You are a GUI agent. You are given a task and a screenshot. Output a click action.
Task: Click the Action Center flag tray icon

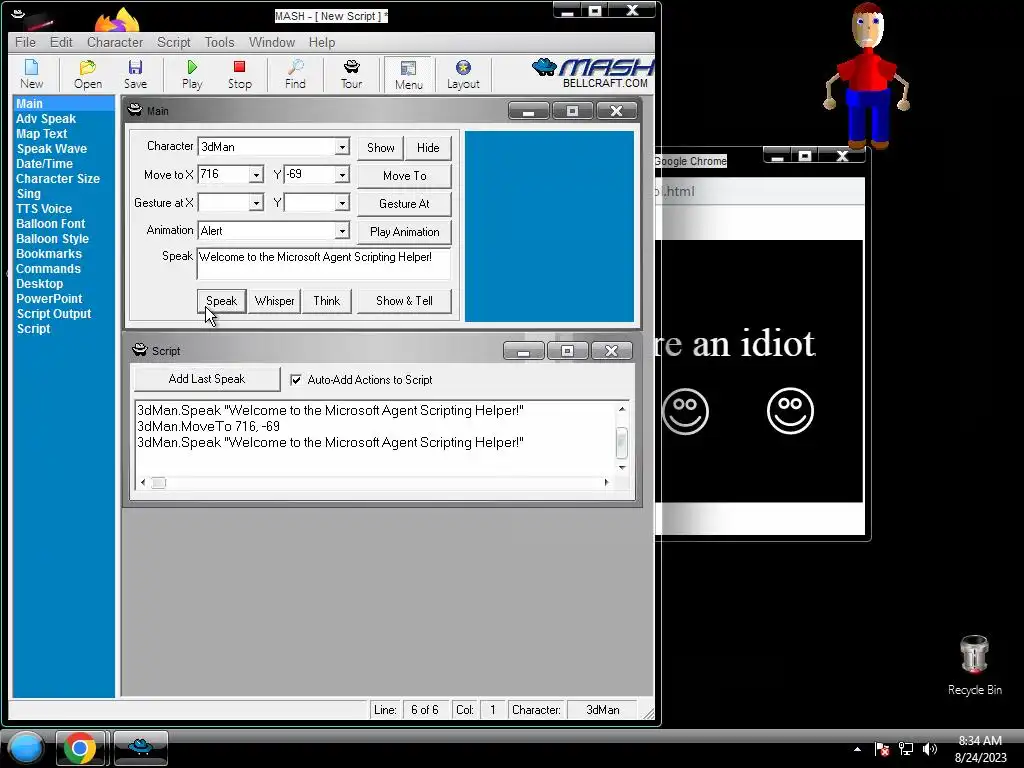882,748
